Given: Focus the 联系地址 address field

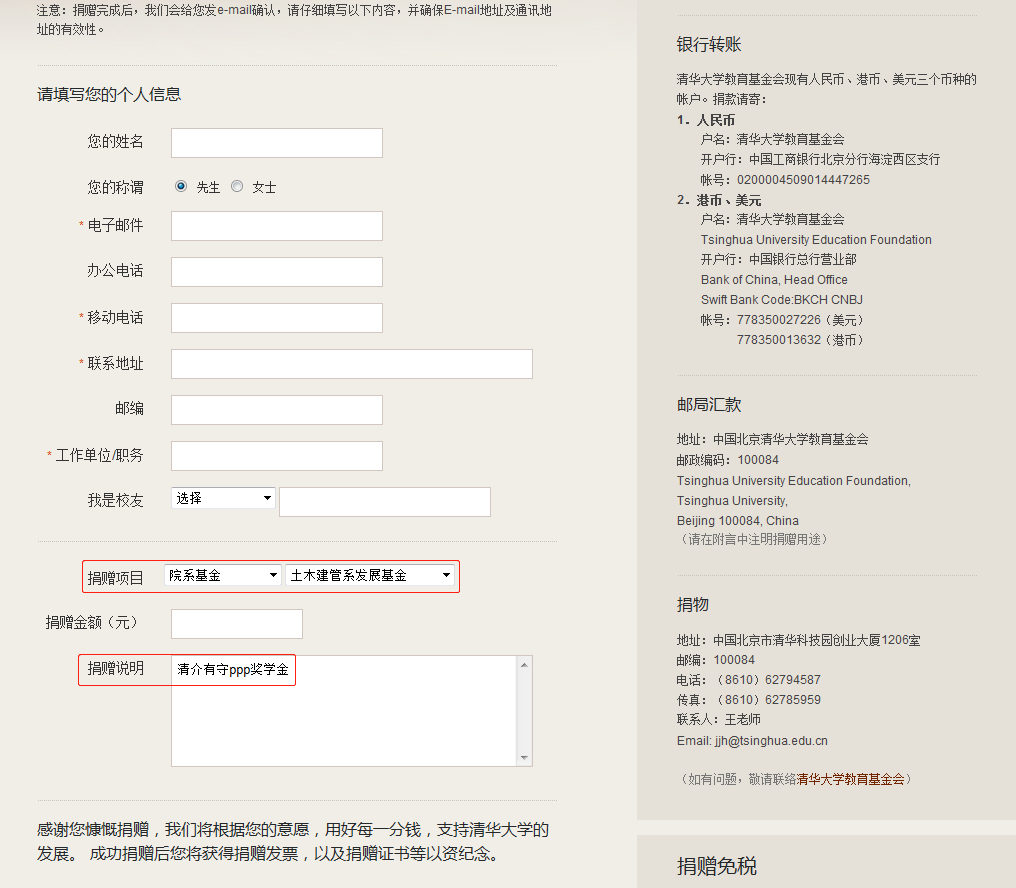Looking at the screenshot, I should (x=351, y=364).
